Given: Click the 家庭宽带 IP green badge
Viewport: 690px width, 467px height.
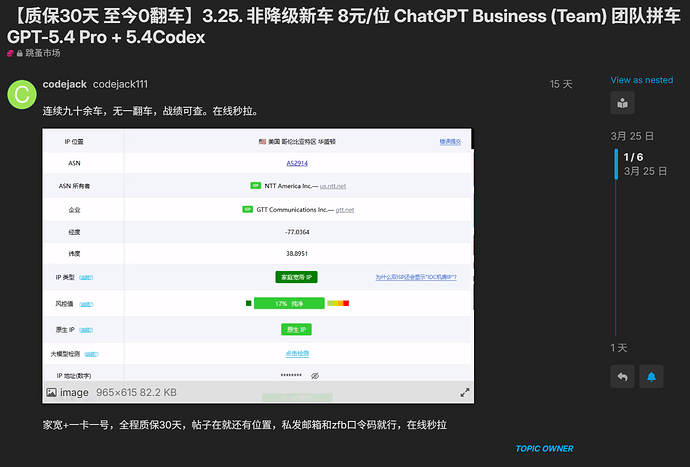Looking at the screenshot, I should tap(296, 277).
